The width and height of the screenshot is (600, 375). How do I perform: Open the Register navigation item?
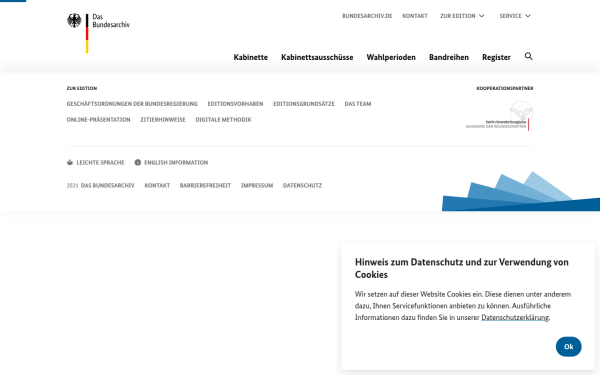496,57
